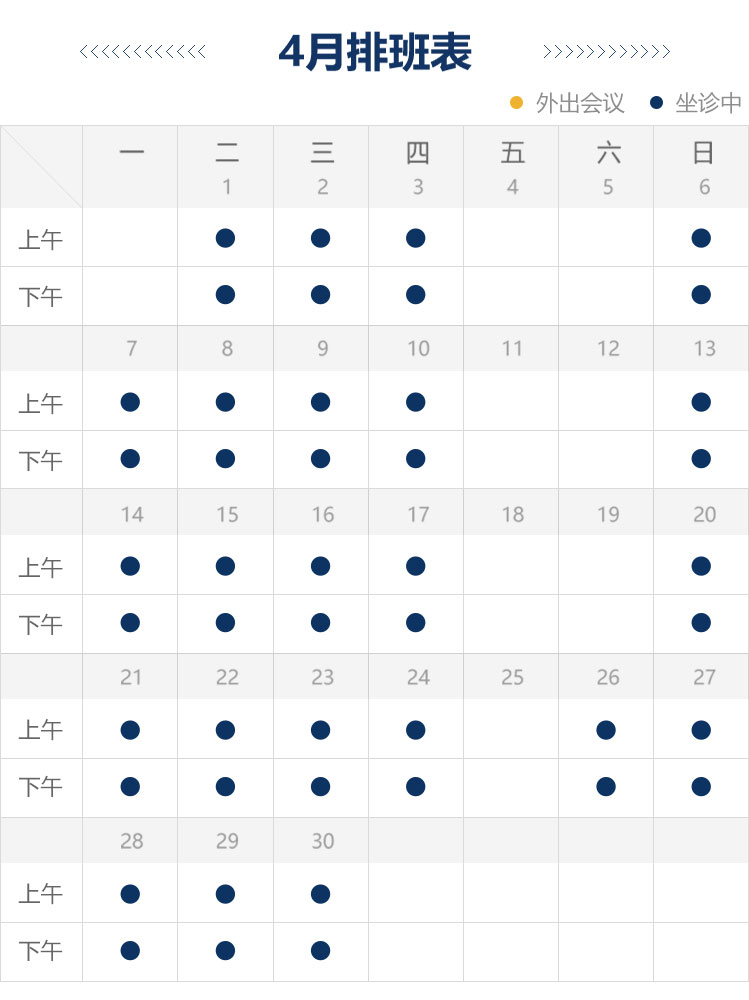Click the dark blue 坐诊中 legend dot
This screenshot has width=749, height=1000.
[x=657, y=102]
